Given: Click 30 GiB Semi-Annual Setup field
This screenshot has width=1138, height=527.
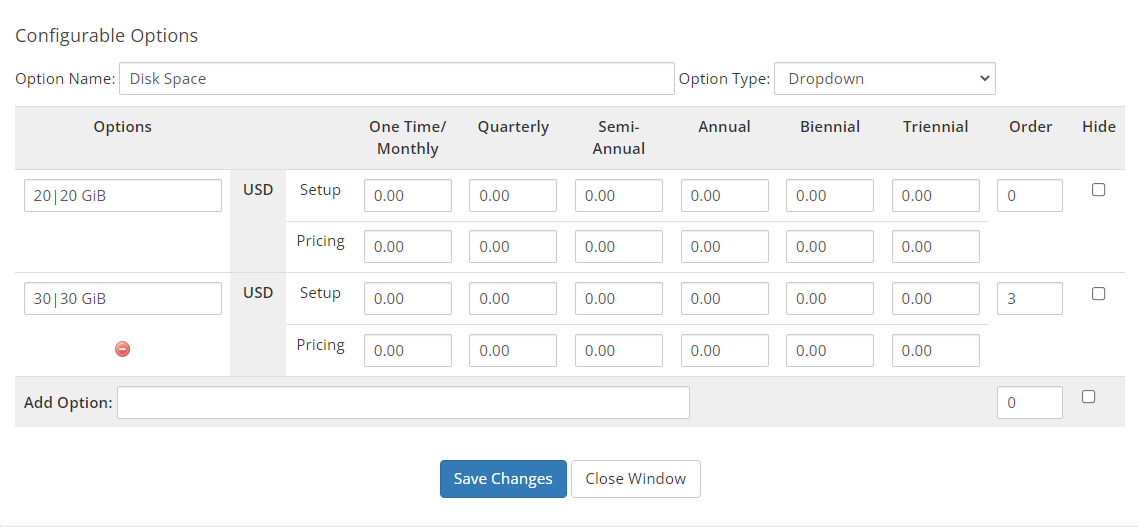Looking at the screenshot, I should [x=619, y=298].
